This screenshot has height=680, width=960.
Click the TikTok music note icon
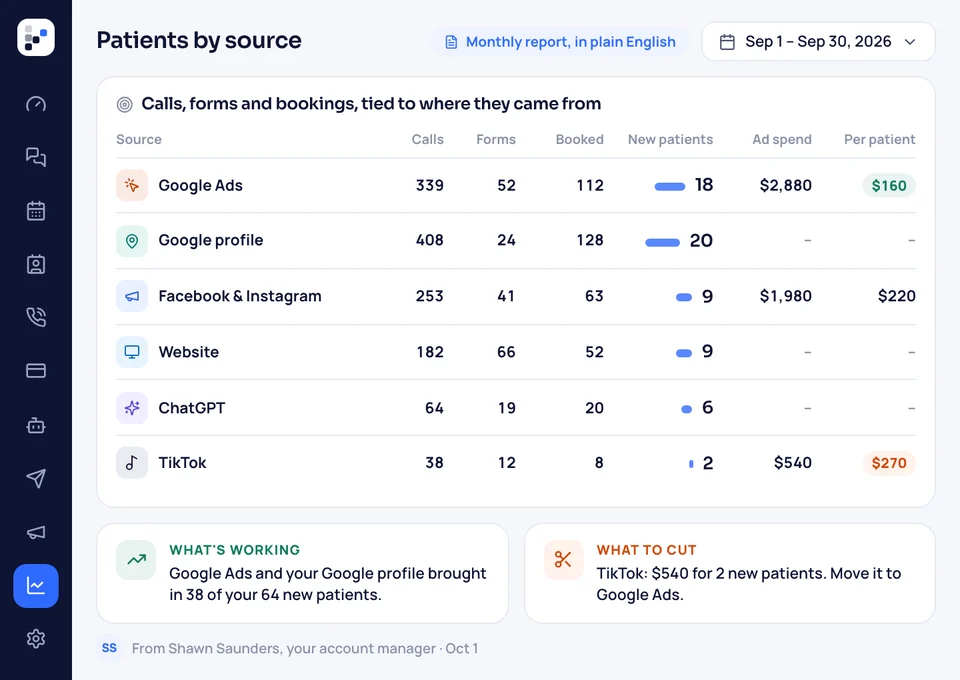point(132,463)
